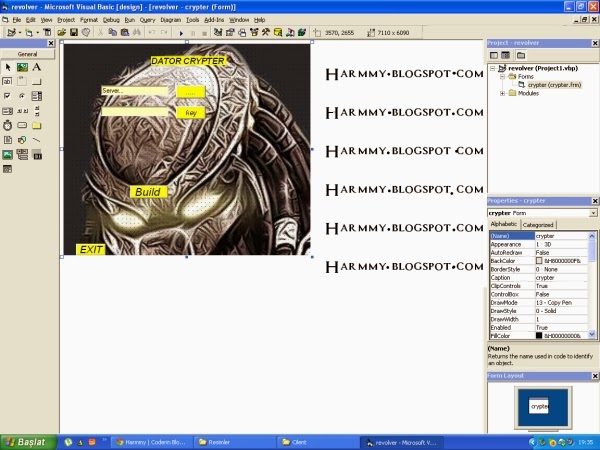This screenshot has width=600, height=450.
Task: Open the Format menu
Action: pyautogui.click(x=89, y=20)
